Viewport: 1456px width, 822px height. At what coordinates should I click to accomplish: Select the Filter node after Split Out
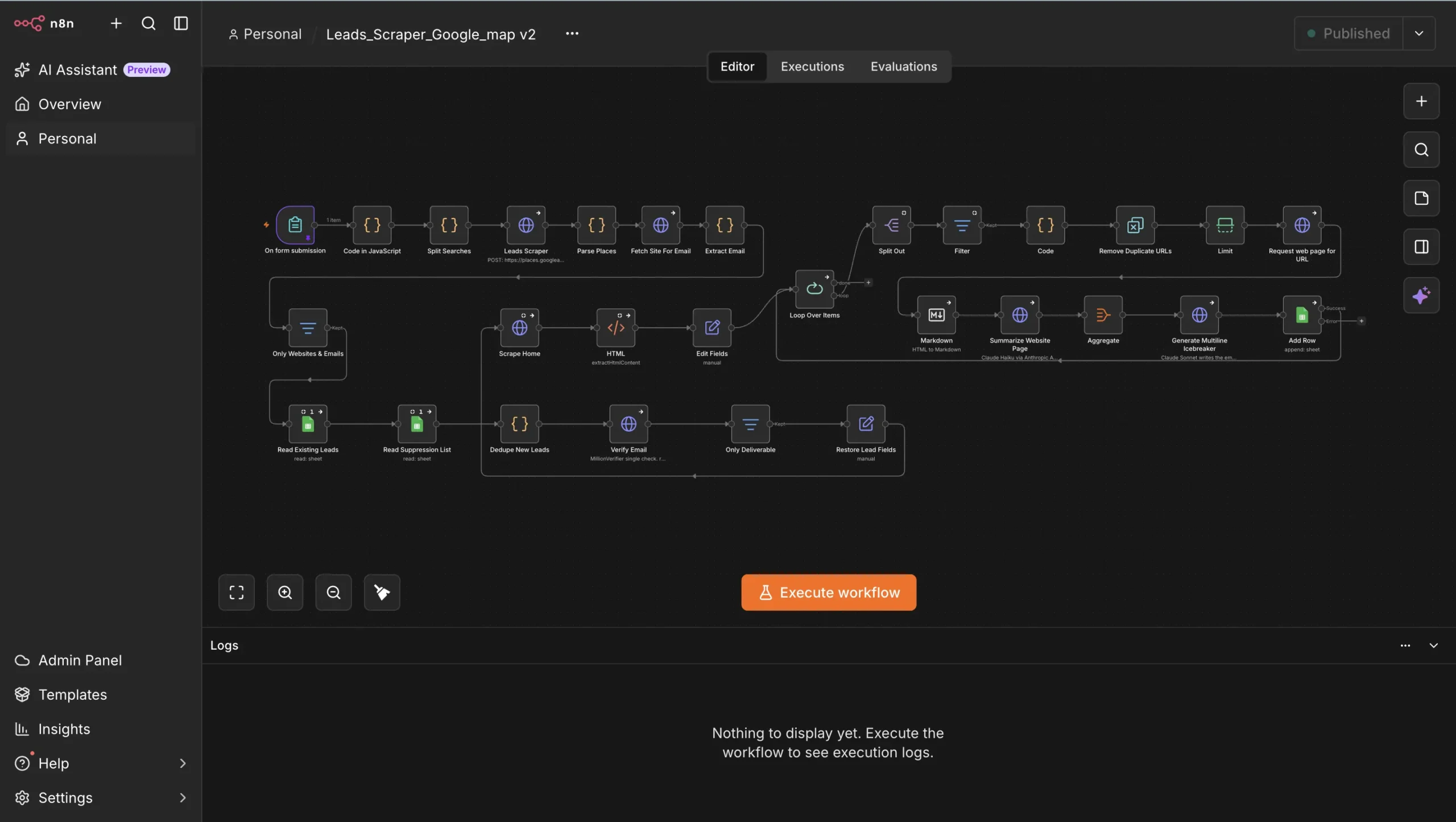(962, 225)
